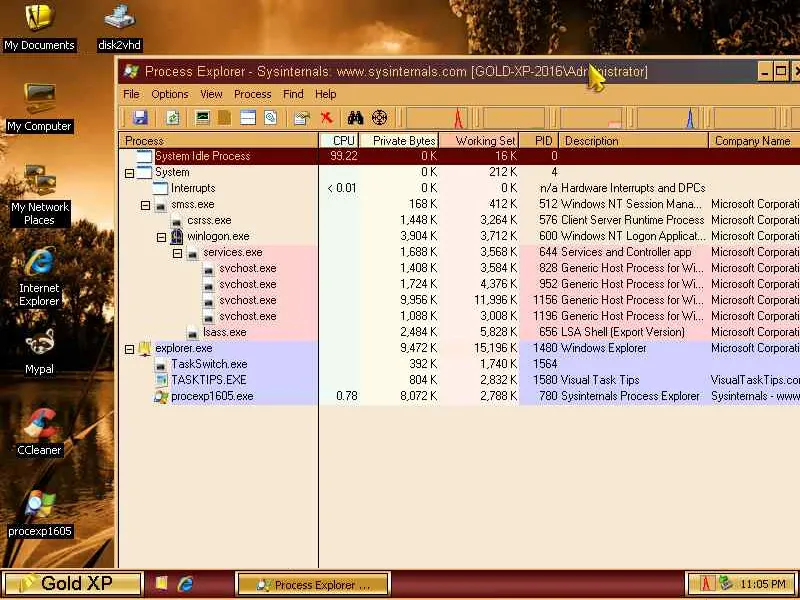800x600 pixels.
Task: Click the "99.22" CPU value
Action: coord(344,156)
